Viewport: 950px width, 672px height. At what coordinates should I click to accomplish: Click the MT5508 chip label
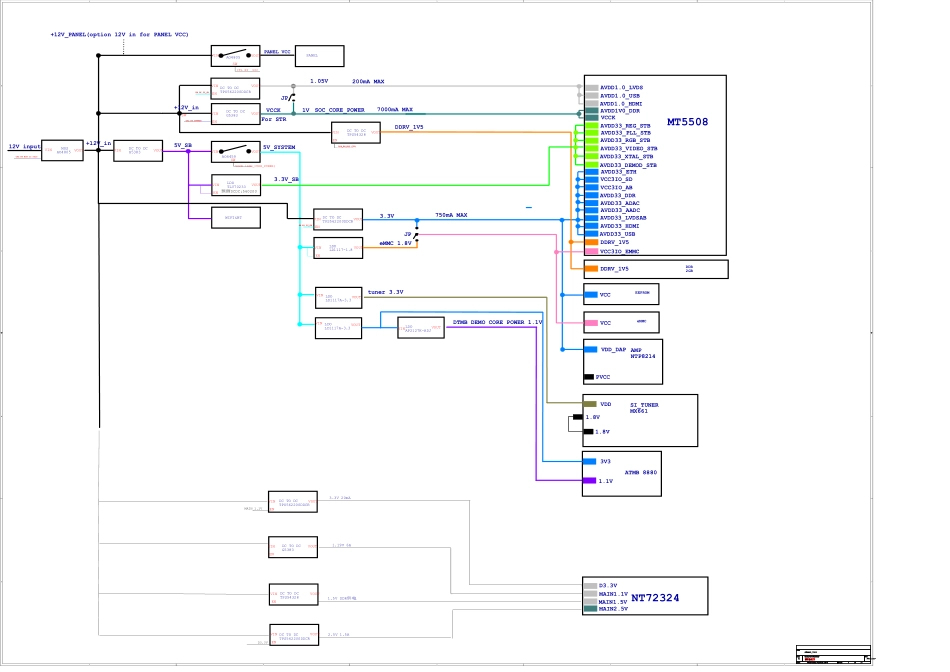pos(687,122)
